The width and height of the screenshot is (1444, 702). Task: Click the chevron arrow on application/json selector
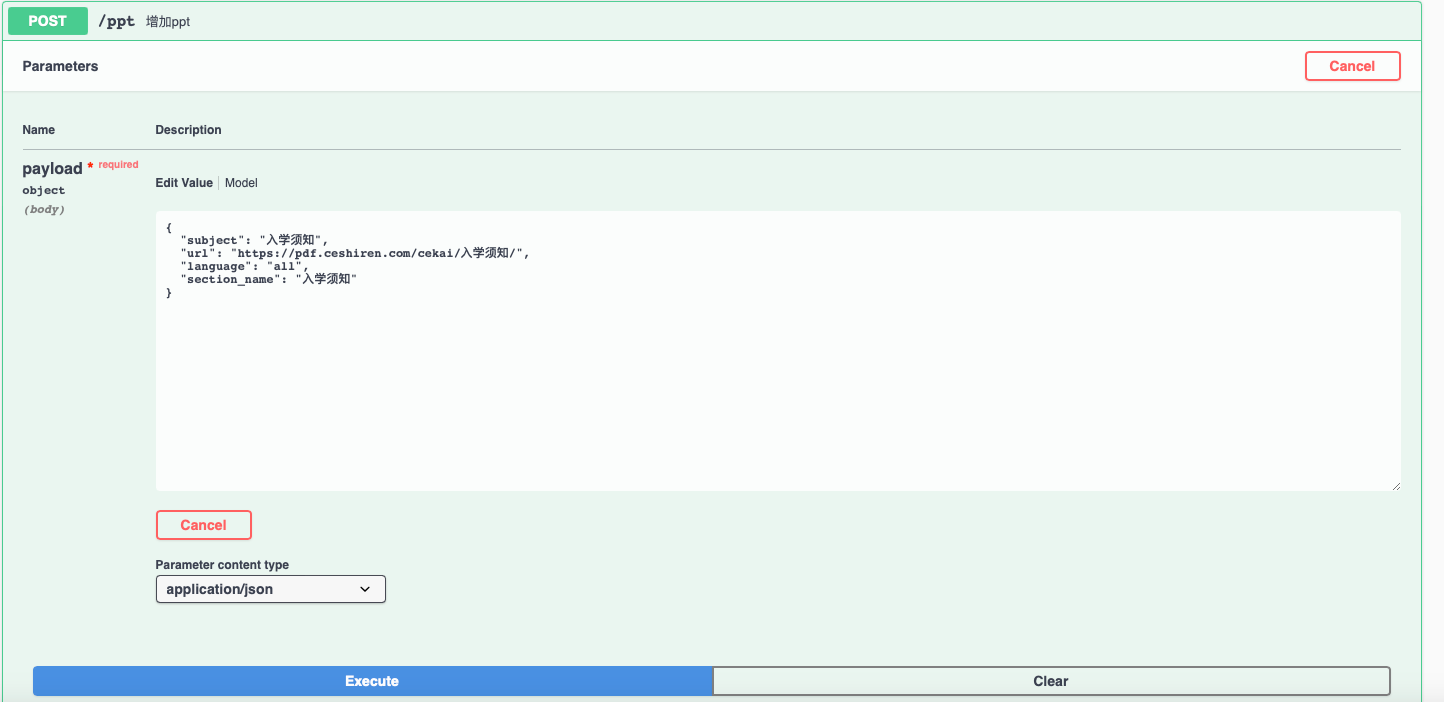click(x=365, y=590)
